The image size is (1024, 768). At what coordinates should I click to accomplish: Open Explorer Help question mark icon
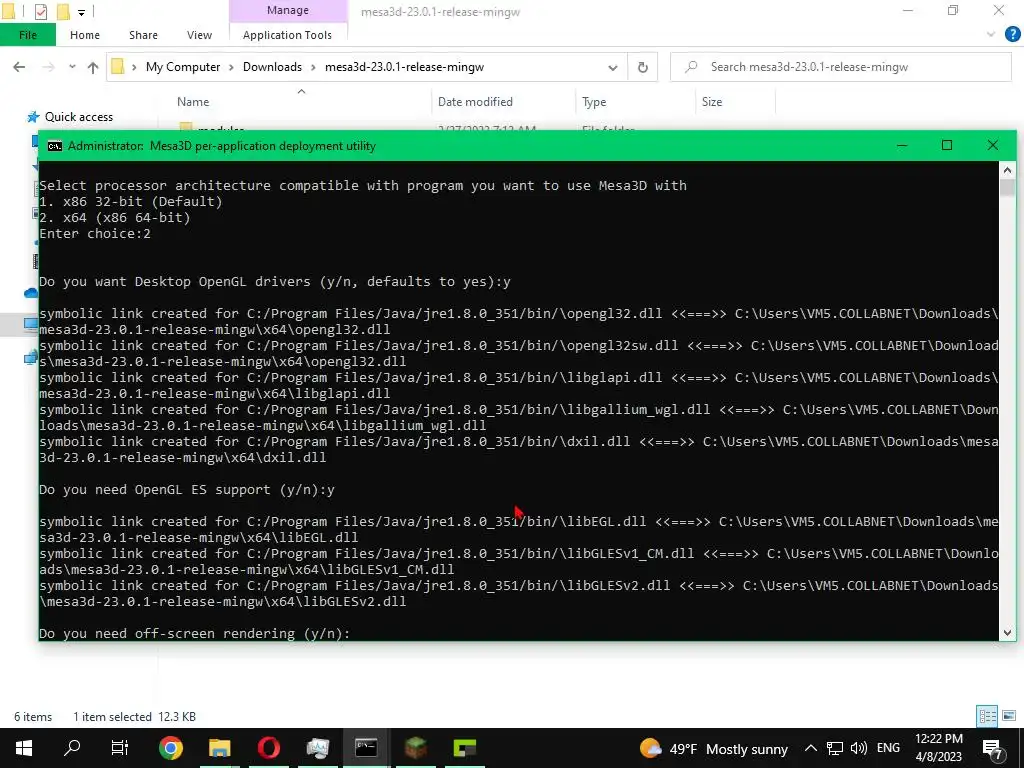pyautogui.click(x=1012, y=35)
